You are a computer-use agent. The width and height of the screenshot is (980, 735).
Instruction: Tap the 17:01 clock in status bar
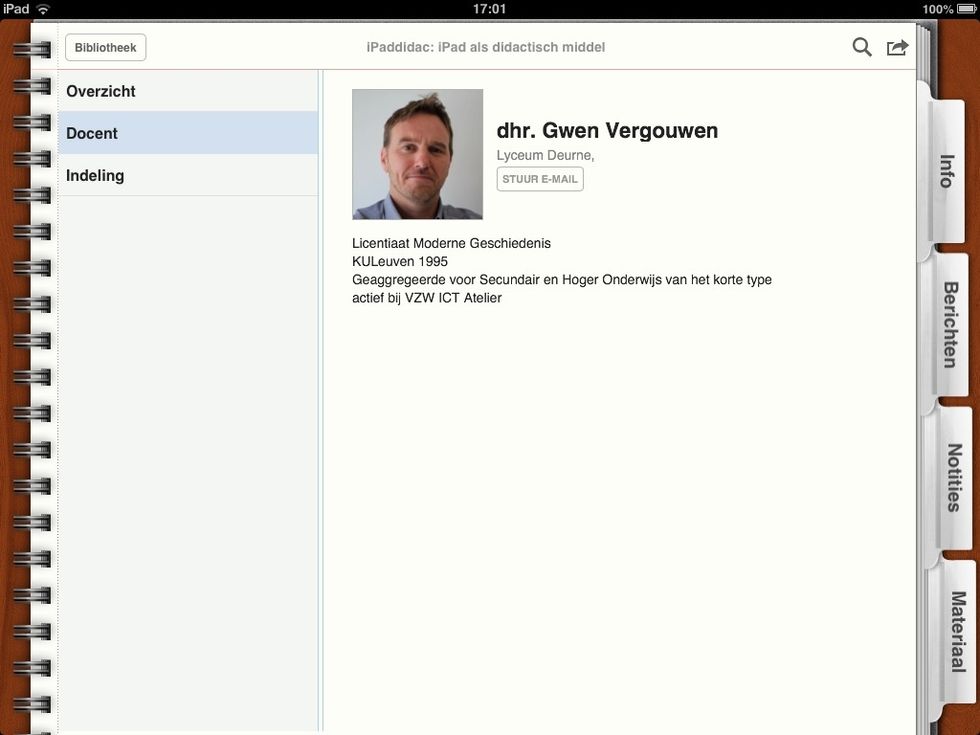tap(489, 9)
